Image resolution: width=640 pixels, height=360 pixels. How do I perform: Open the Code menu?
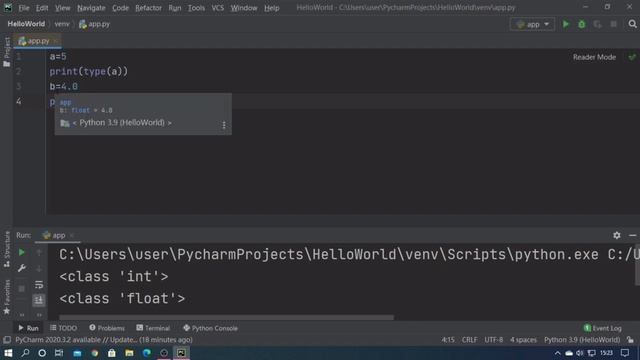tap(120, 8)
